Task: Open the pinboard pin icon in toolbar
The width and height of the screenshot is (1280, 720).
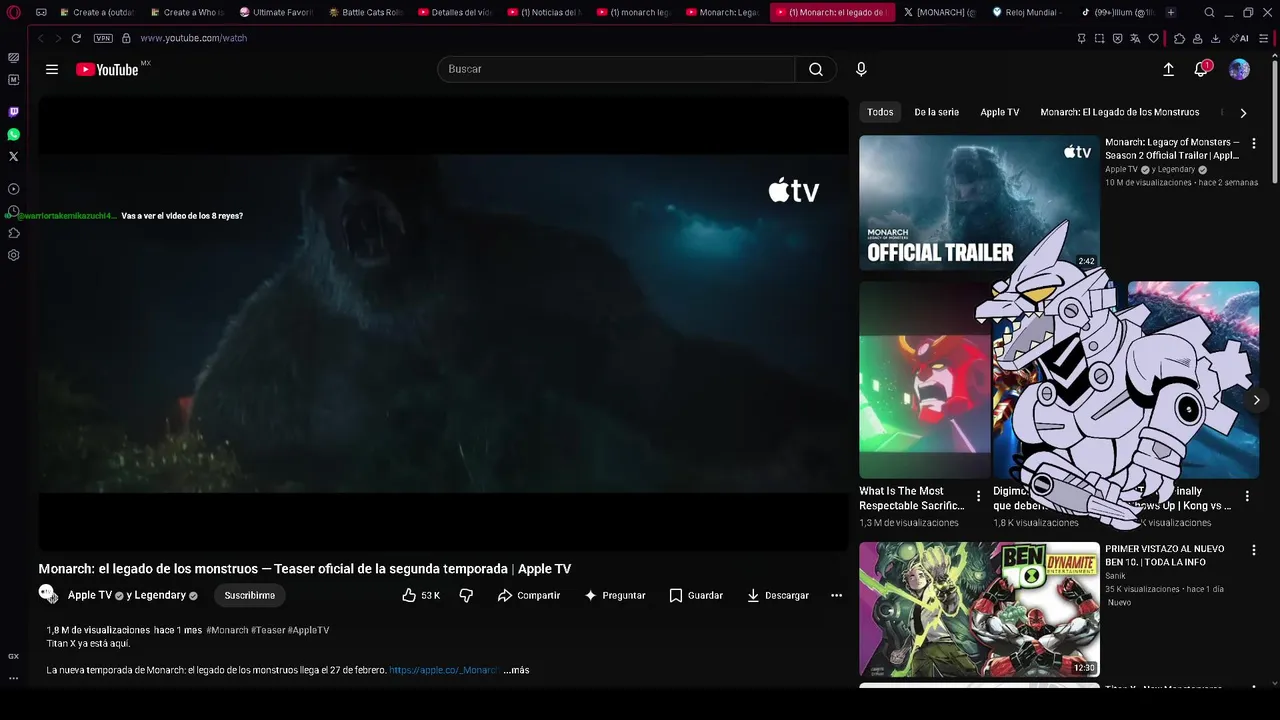Action: pyautogui.click(x=1081, y=38)
